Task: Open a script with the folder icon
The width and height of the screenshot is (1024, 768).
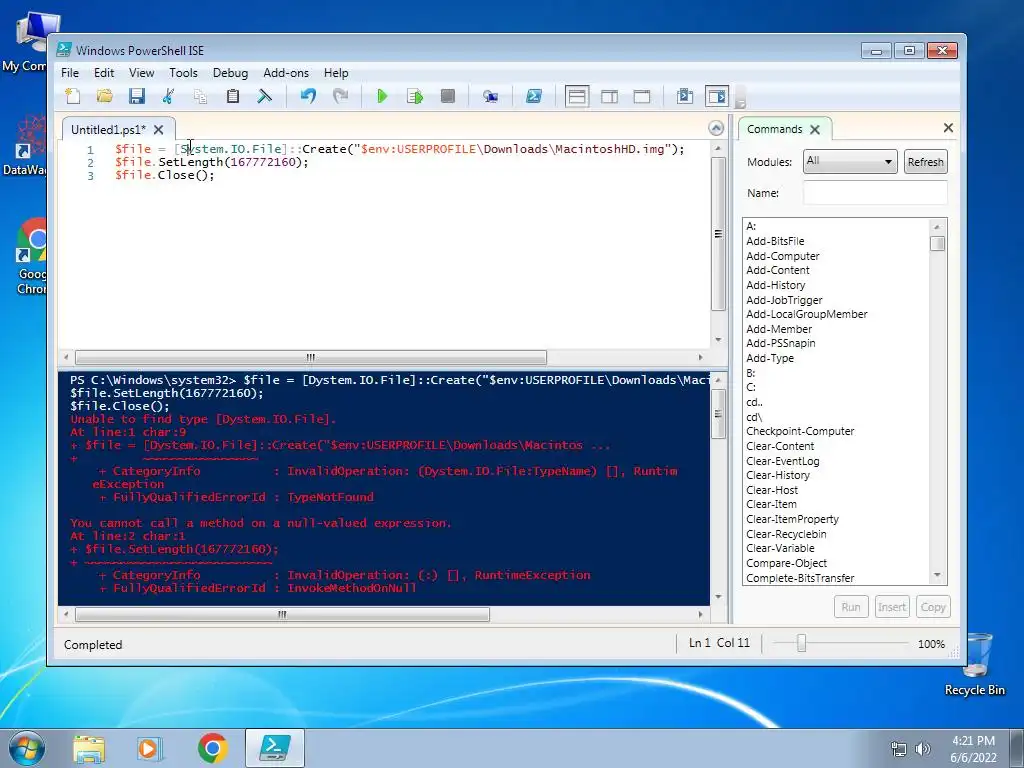Action: [104, 97]
